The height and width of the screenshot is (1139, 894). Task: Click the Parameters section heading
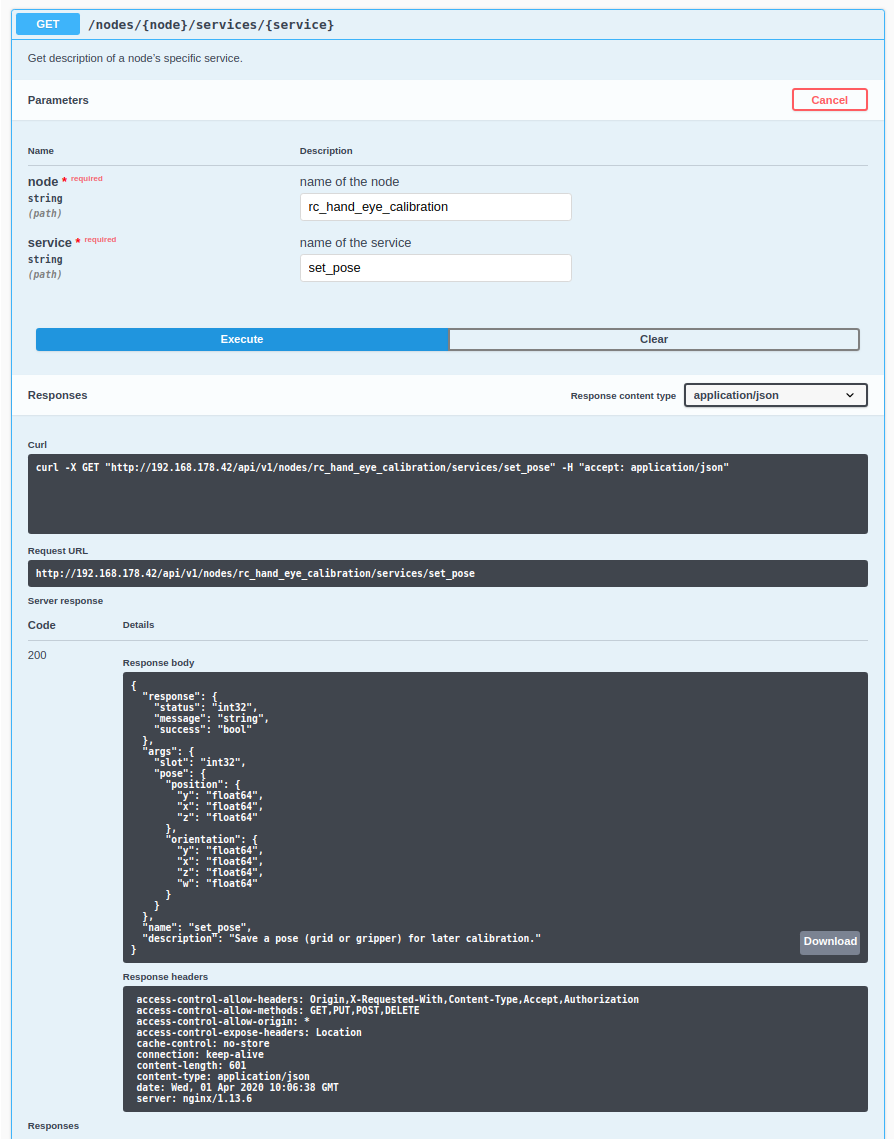click(58, 100)
